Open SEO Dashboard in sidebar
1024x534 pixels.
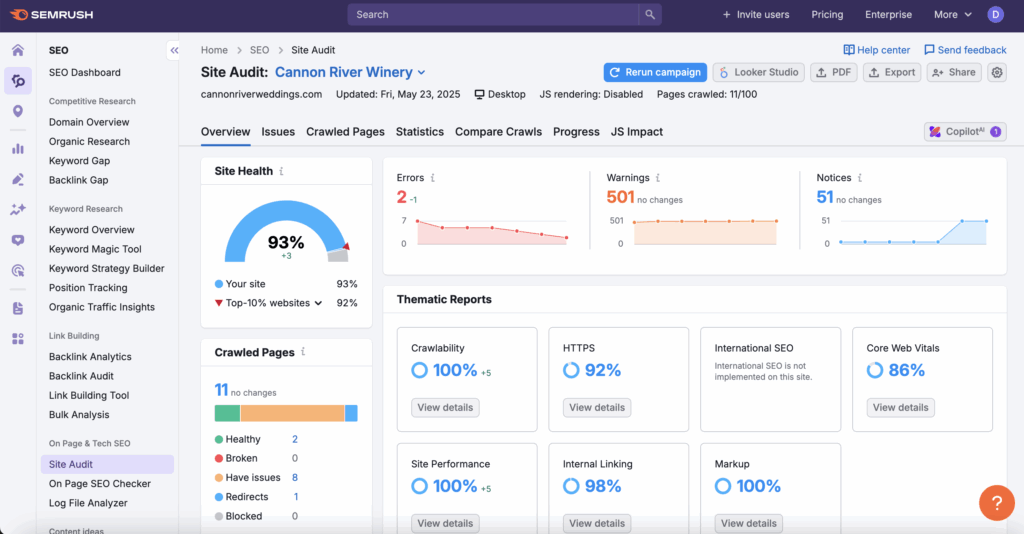pos(85,72)
